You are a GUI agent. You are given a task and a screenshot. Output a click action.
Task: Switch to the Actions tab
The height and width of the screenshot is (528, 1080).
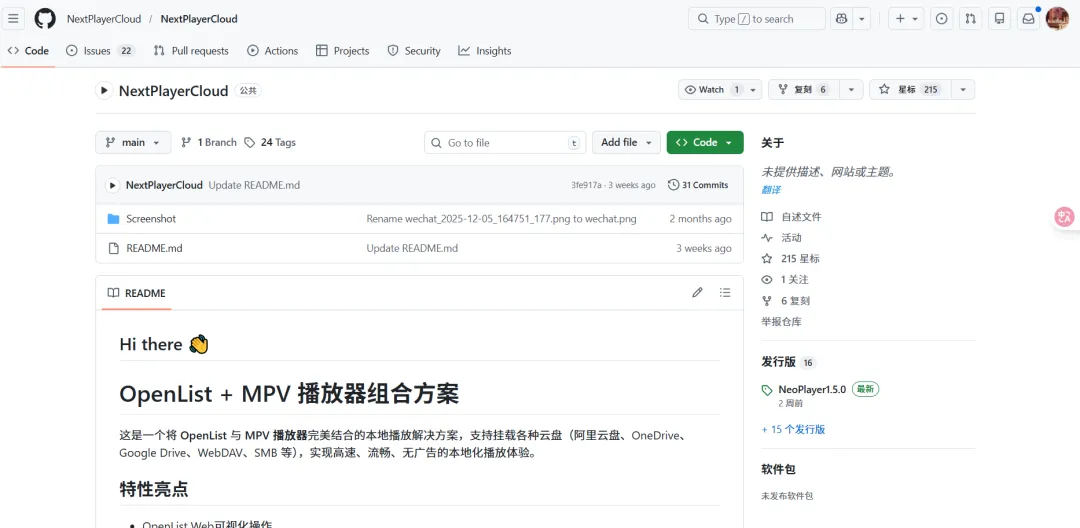(x=273, y=51)
